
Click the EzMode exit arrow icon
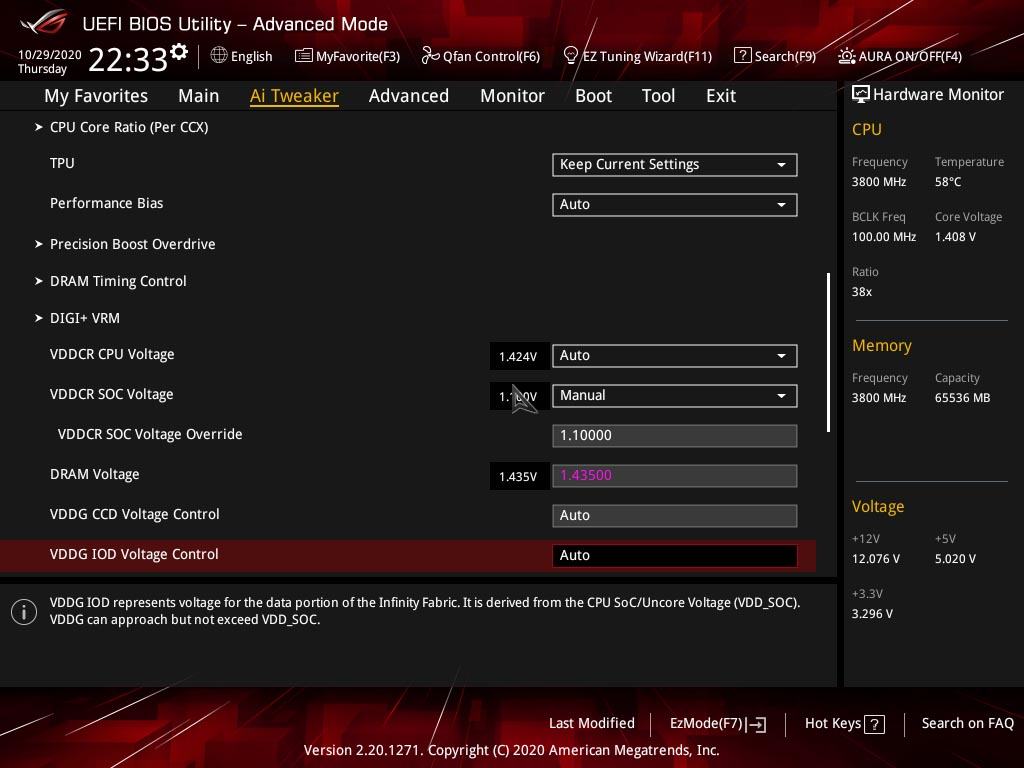(756, 724)
